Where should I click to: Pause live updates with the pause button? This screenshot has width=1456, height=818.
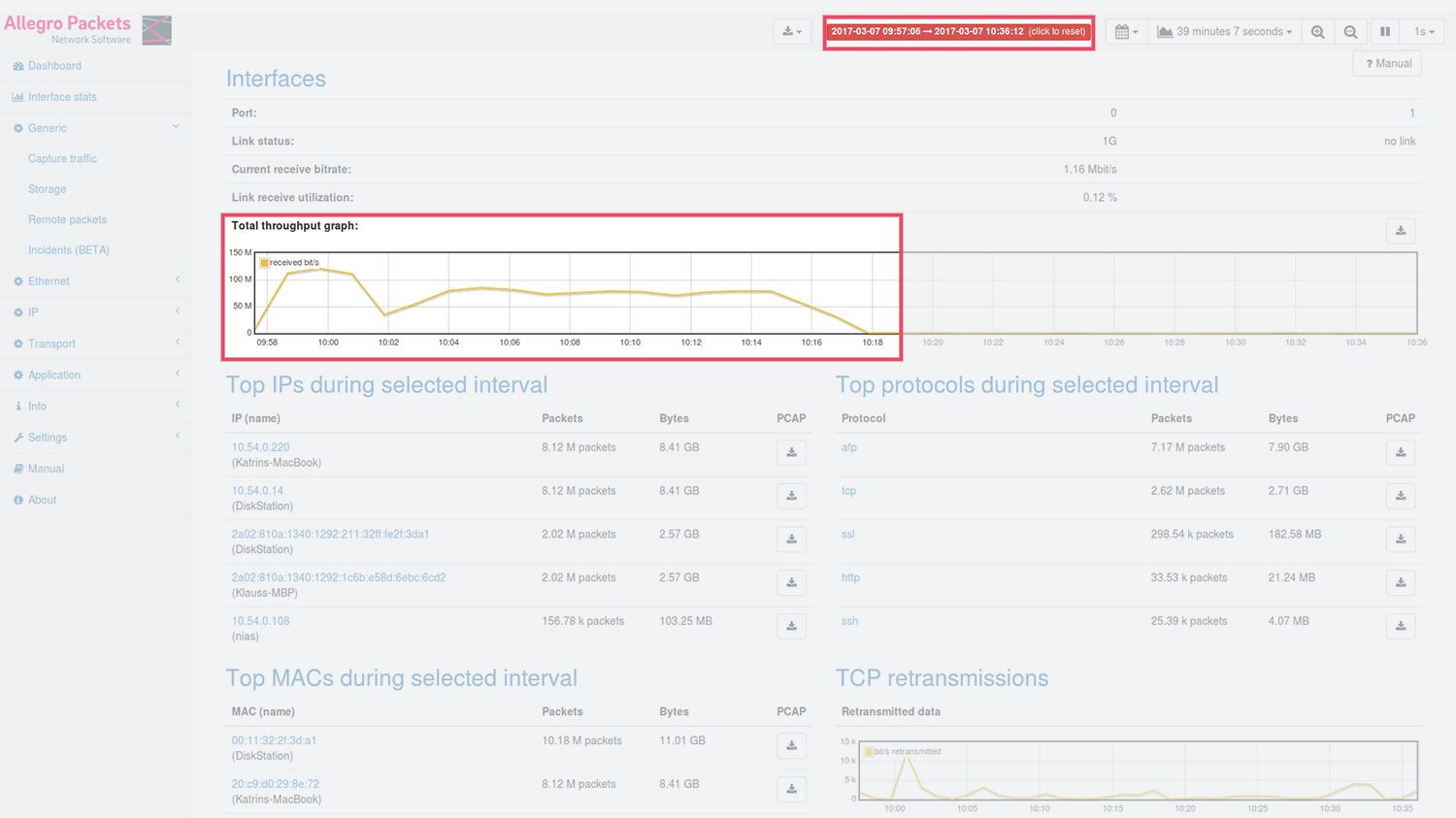[x=1385, y=32]
